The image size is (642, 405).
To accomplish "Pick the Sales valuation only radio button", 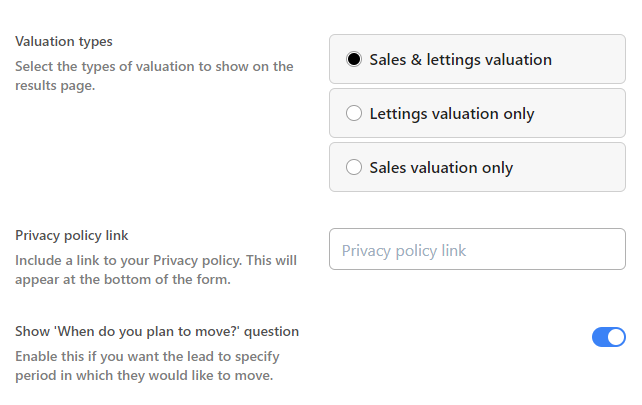I will (353, 168).
